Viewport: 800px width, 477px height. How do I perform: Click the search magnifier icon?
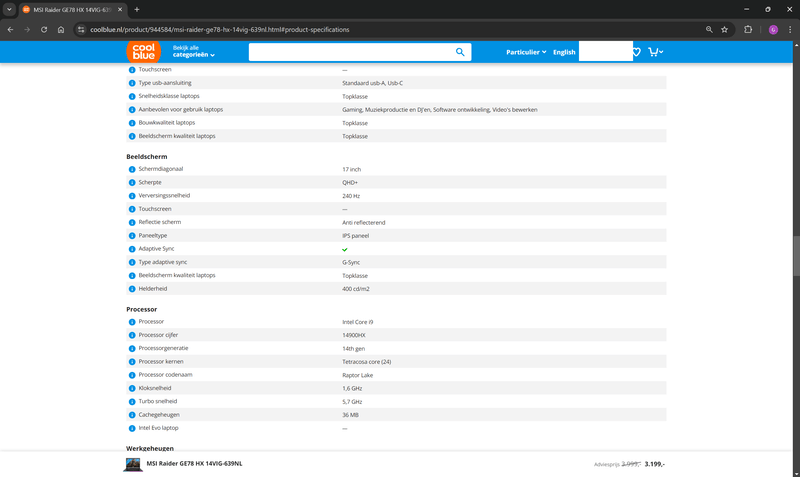460,52
